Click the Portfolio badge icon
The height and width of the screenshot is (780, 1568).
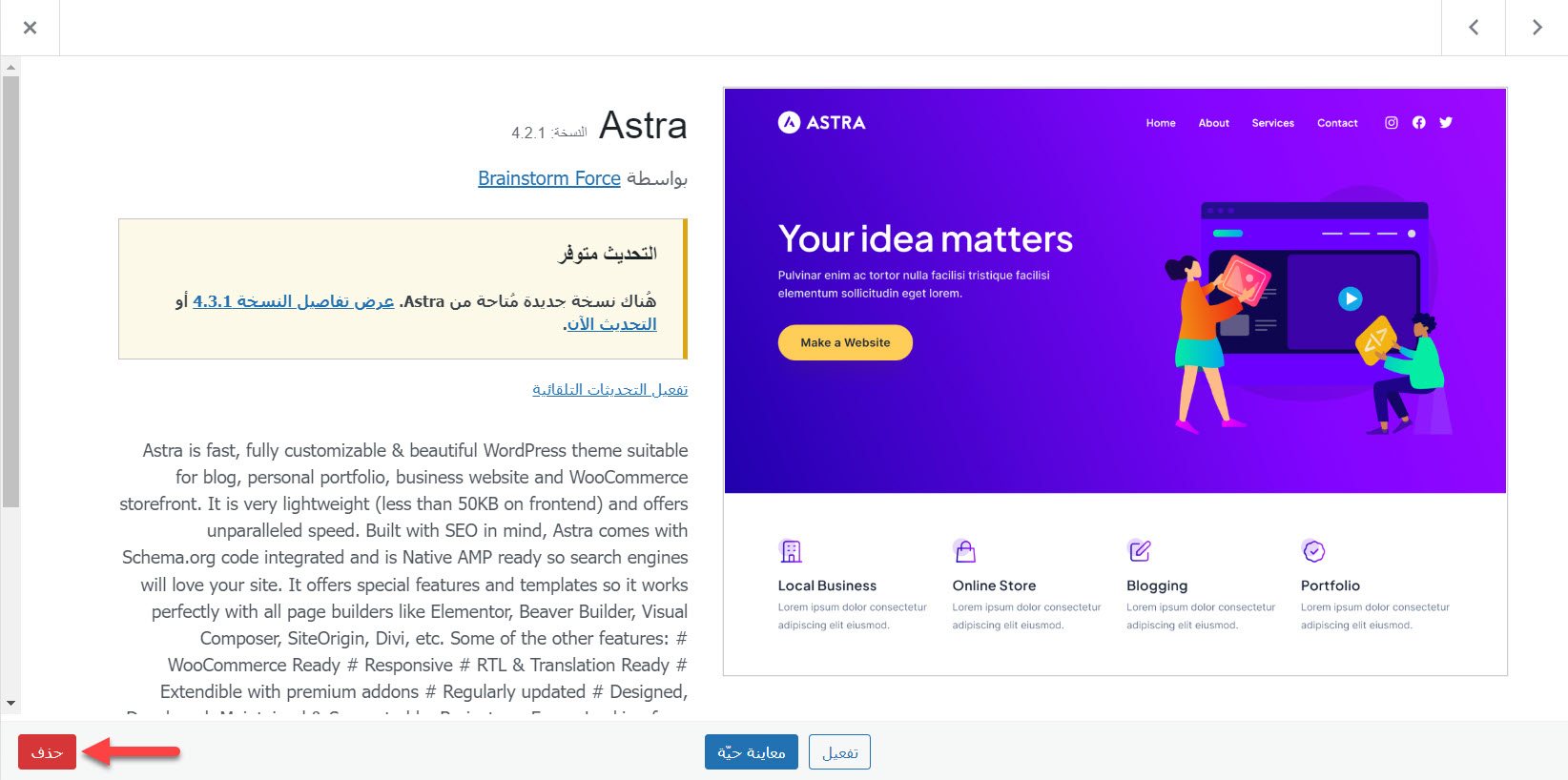click(1313, 551)
